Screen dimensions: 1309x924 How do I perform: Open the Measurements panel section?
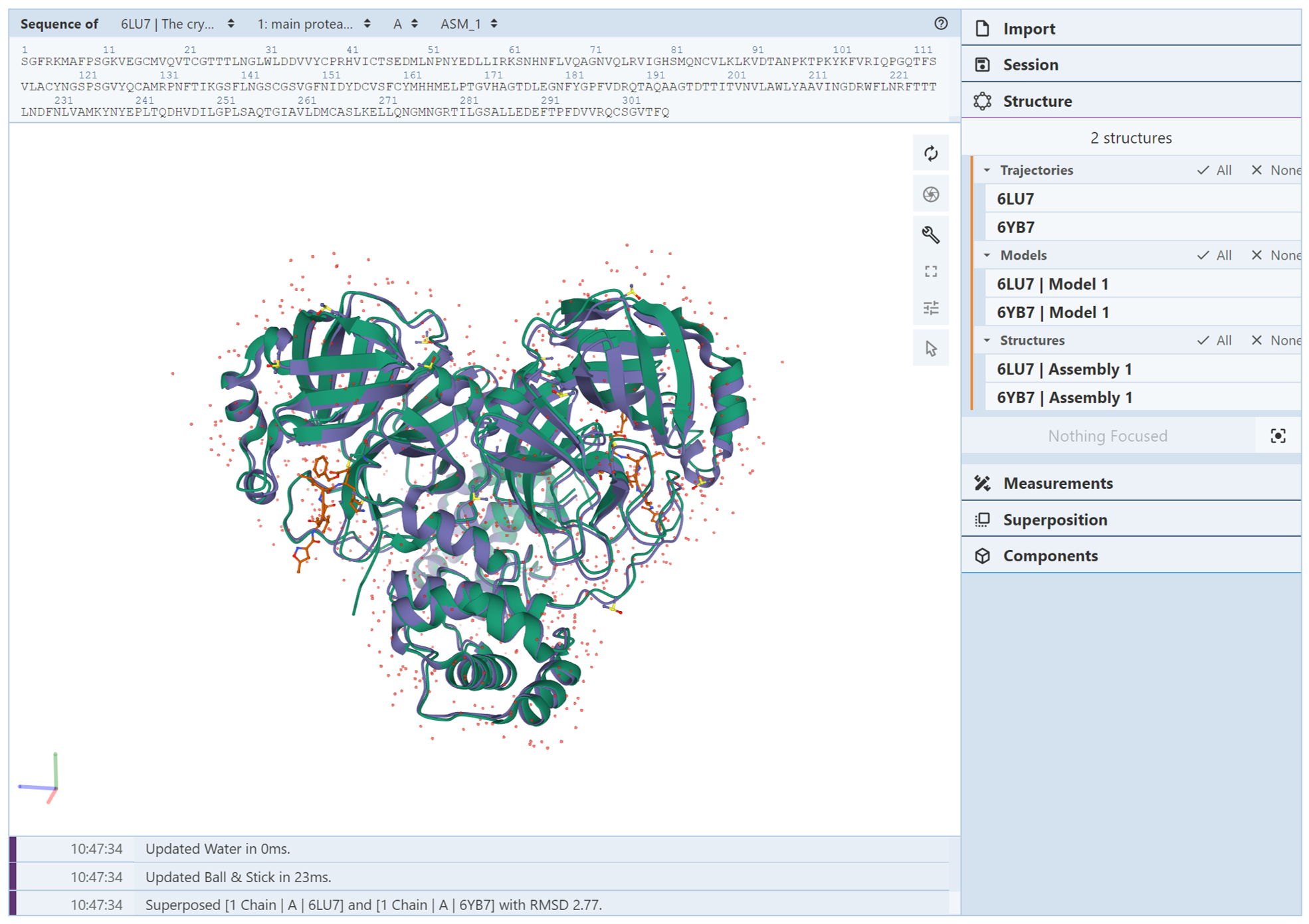click(x=1057, y=483)
